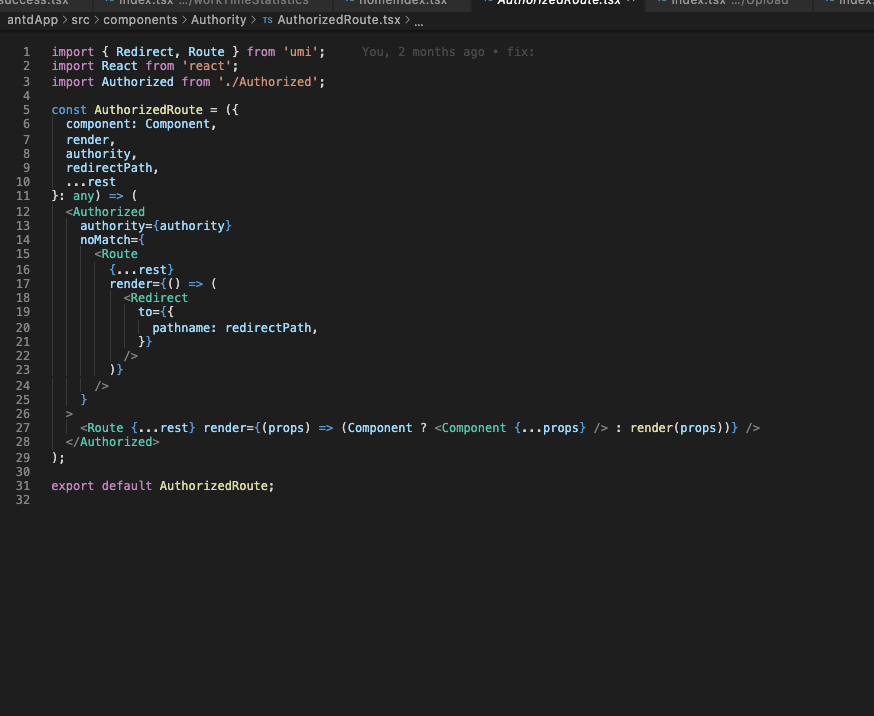Click line number 29 in the gutter
This screenshot has width=874, height=716.
23,458
